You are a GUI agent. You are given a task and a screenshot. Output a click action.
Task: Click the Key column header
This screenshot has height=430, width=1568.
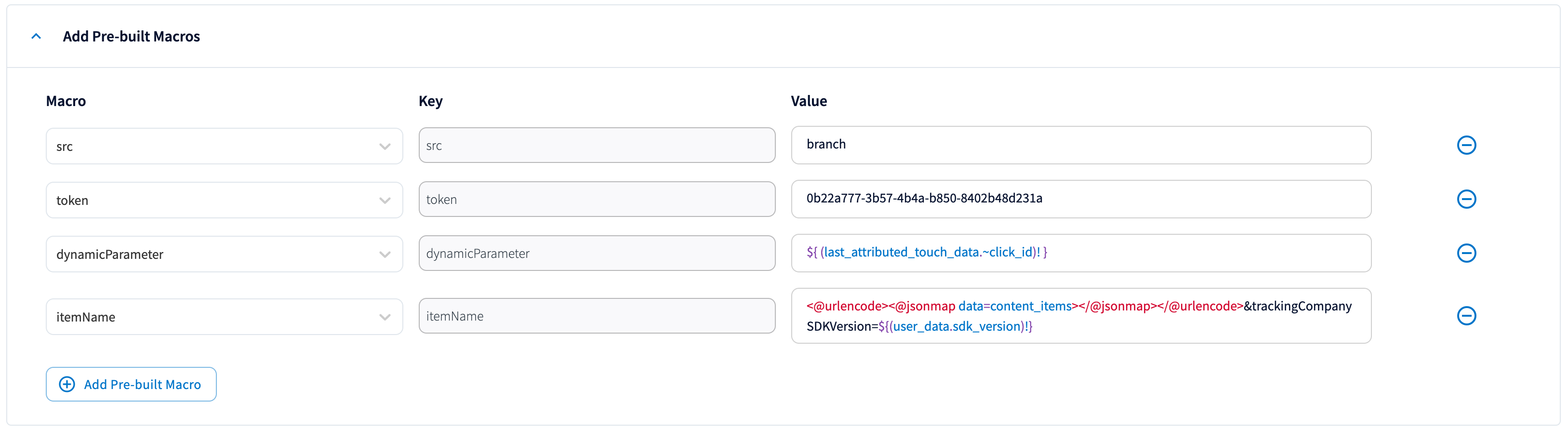point(430,101)
